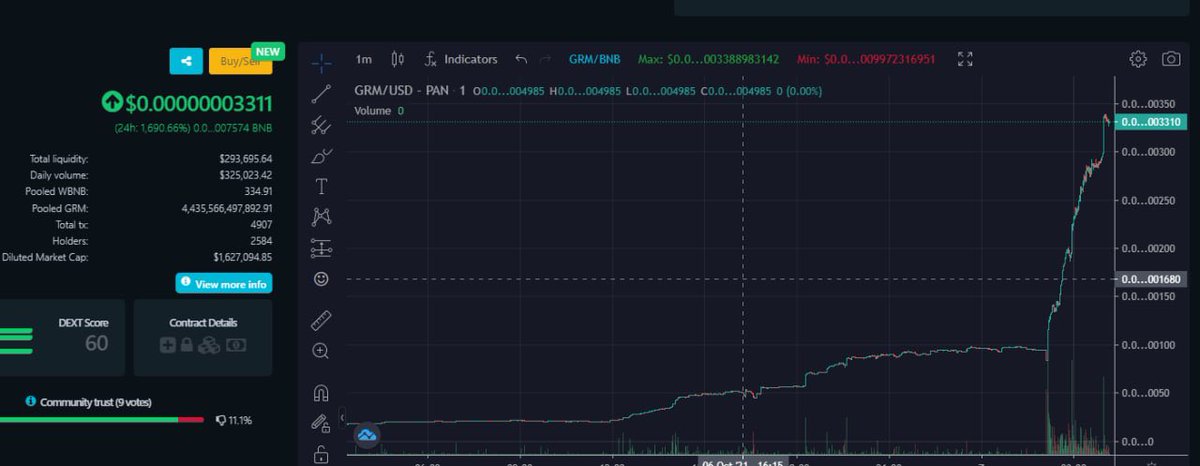Select the trend line drawing tool

(321, 94)
